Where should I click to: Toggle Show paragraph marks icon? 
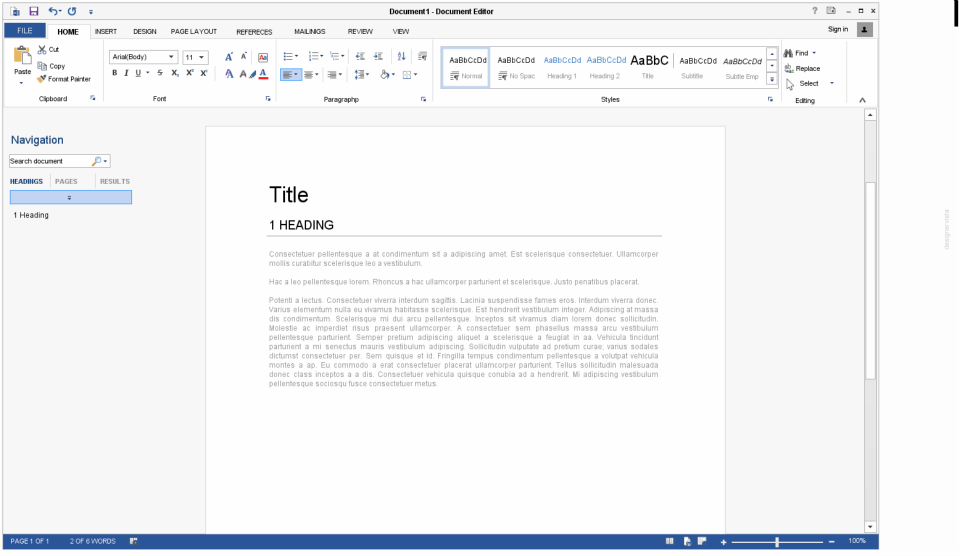click(422, 56)
